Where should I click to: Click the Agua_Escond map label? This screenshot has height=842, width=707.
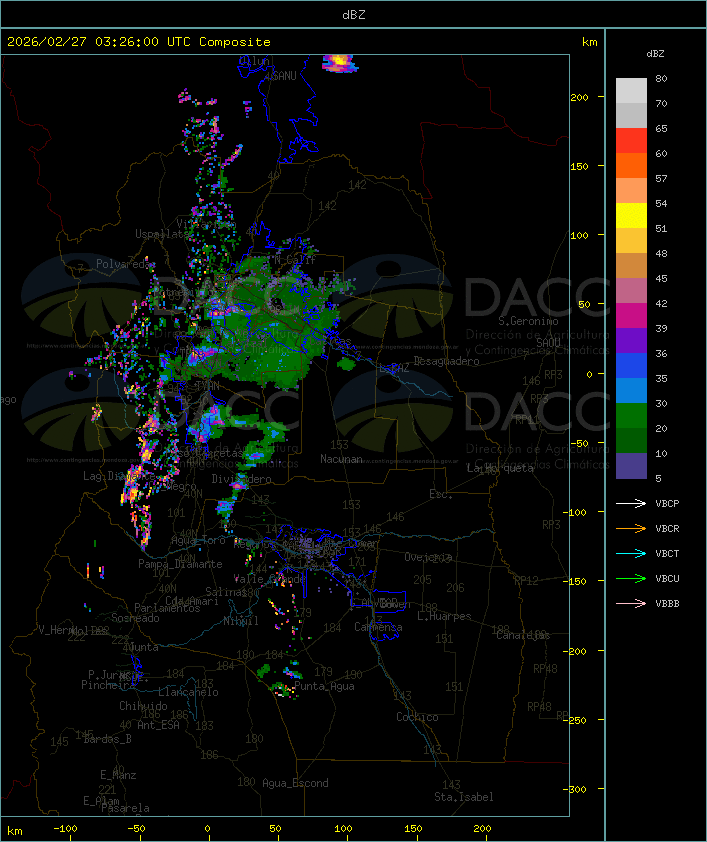pos(295,783)
